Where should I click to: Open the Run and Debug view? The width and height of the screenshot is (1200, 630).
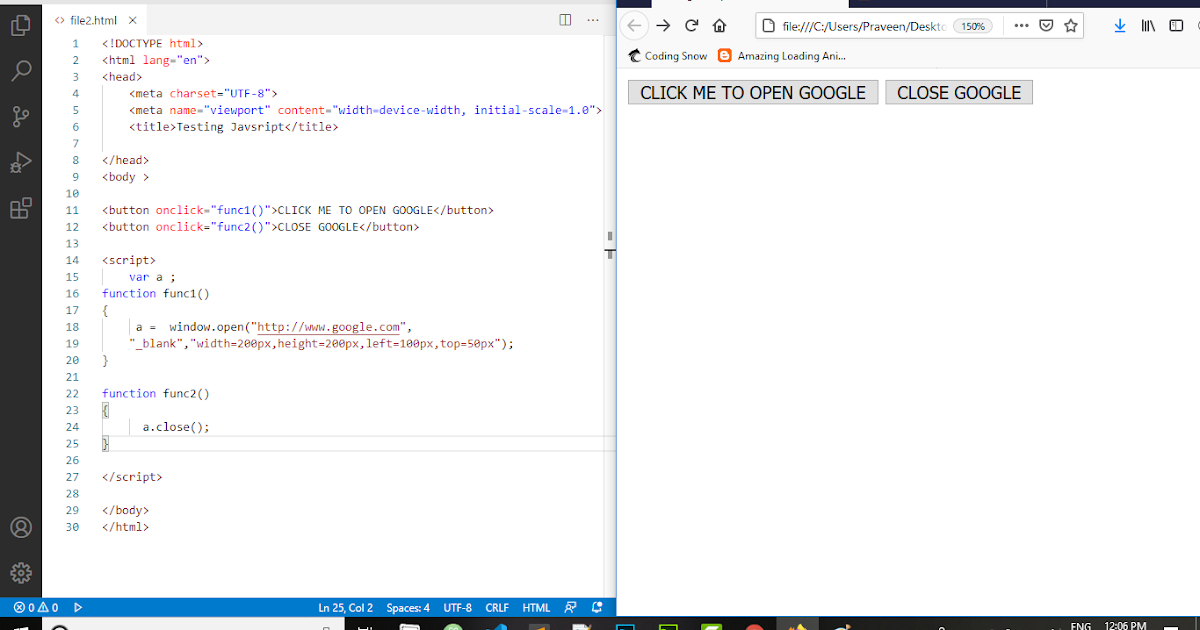(20, 161)
